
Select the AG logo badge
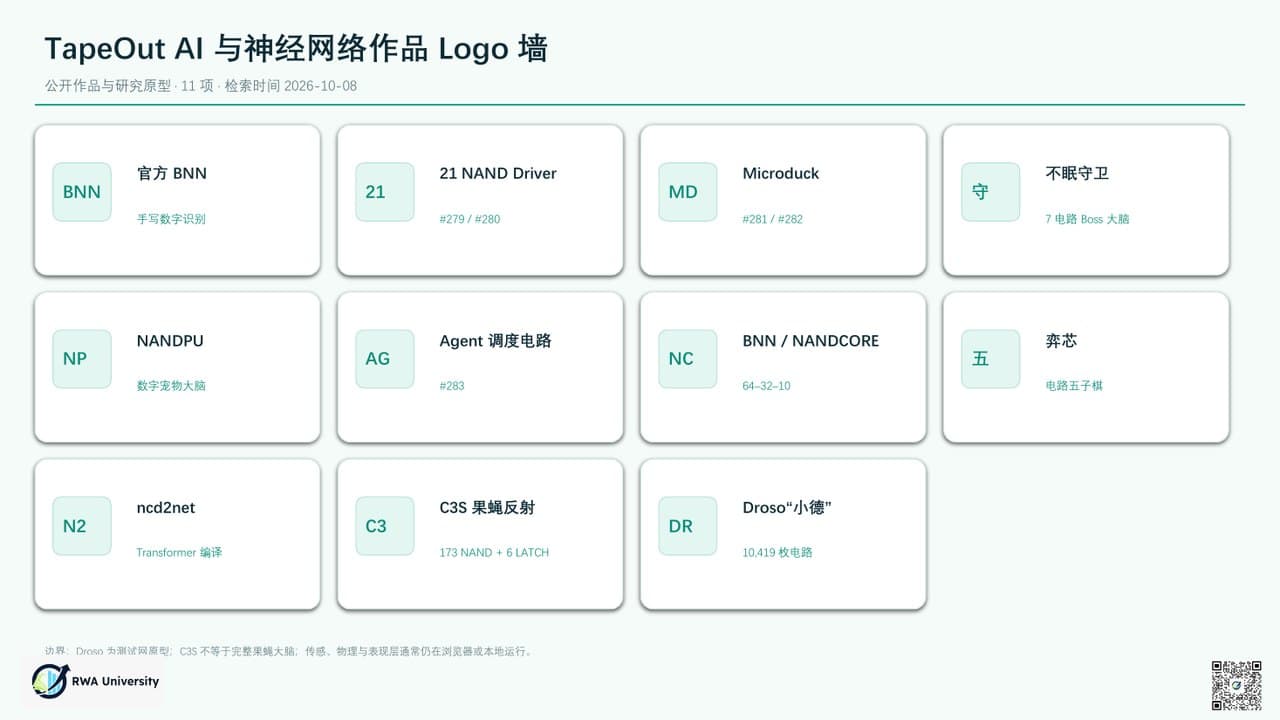point(385,359)
